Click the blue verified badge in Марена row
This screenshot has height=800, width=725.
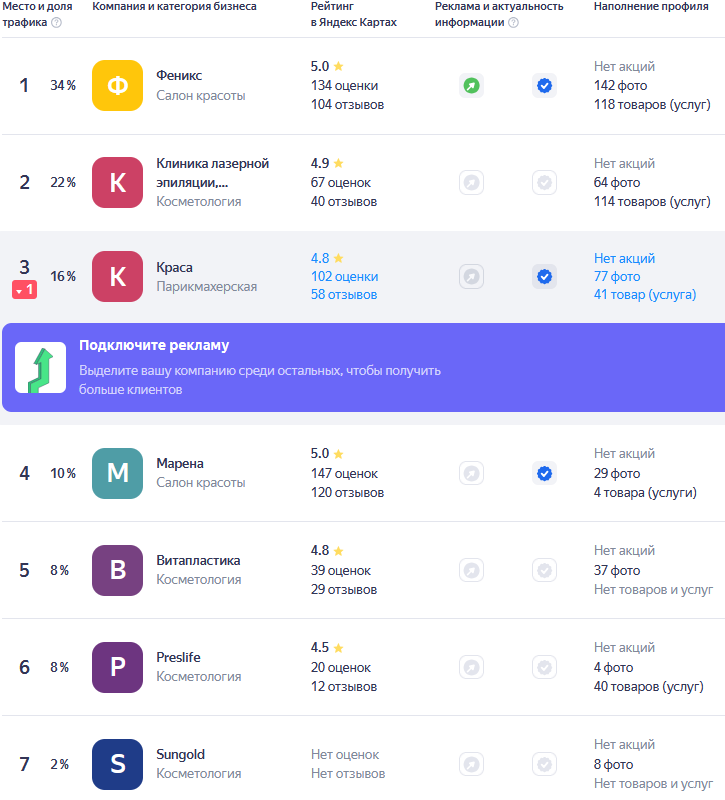click(x=544, y=473)
